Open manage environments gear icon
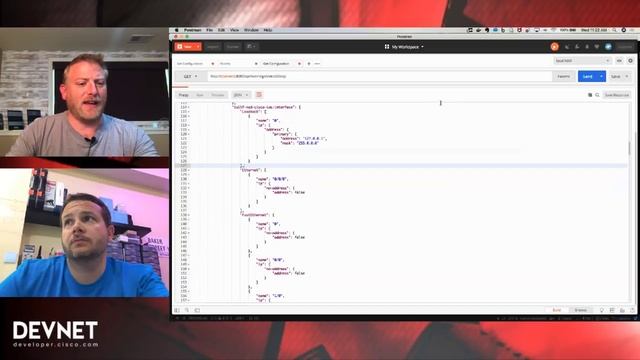 pos(630,61)
